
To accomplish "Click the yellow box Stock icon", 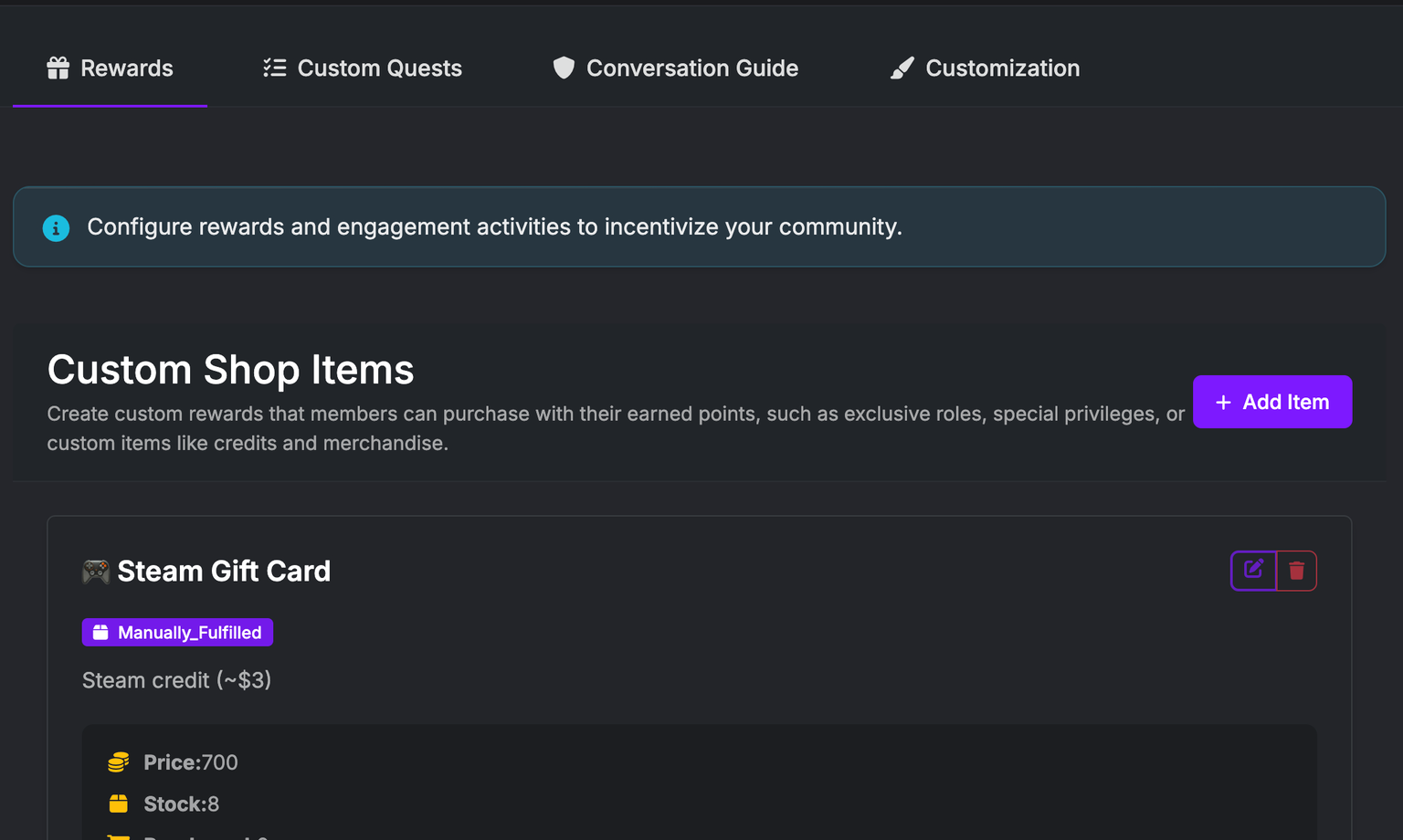I will pyautogui.click(x=119, y=804).
